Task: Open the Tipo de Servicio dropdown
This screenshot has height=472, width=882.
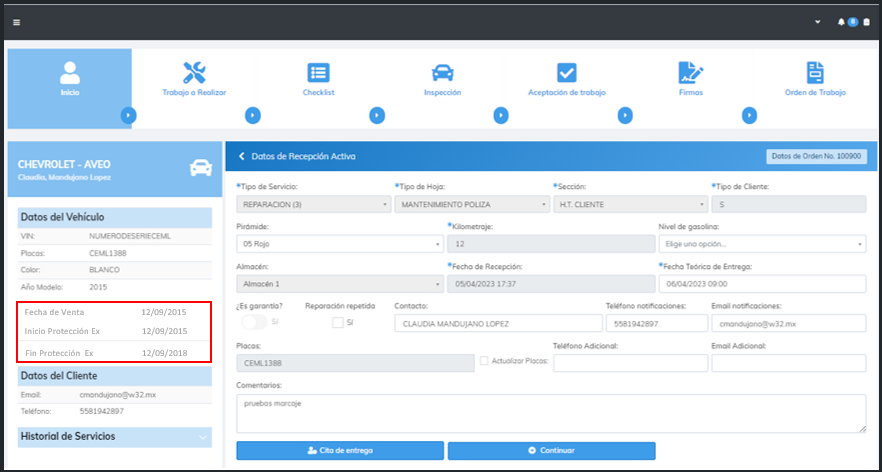Action: (314, 205)
